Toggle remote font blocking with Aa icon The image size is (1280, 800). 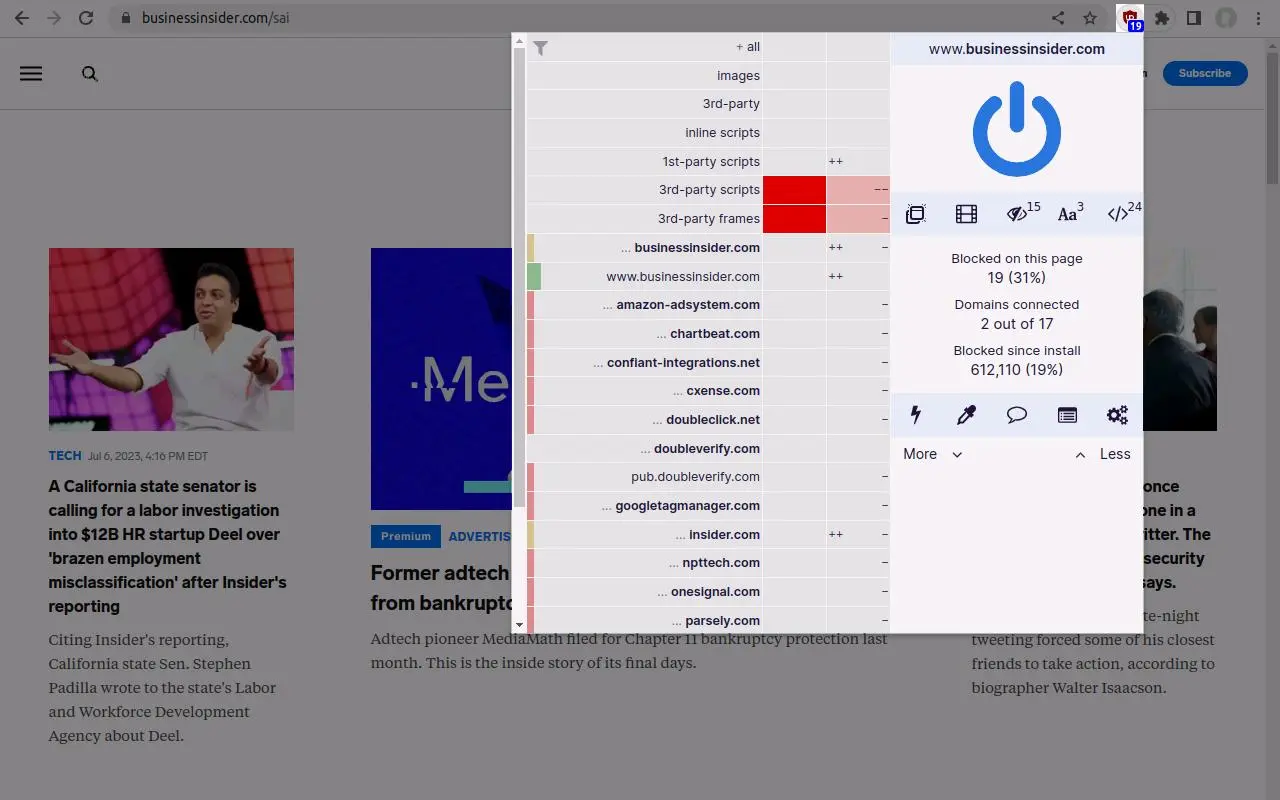1068,212
